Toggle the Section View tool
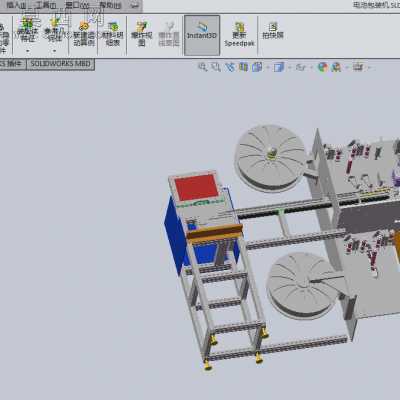The width and height of the screenshot is (400, 400). pos(244,67)
